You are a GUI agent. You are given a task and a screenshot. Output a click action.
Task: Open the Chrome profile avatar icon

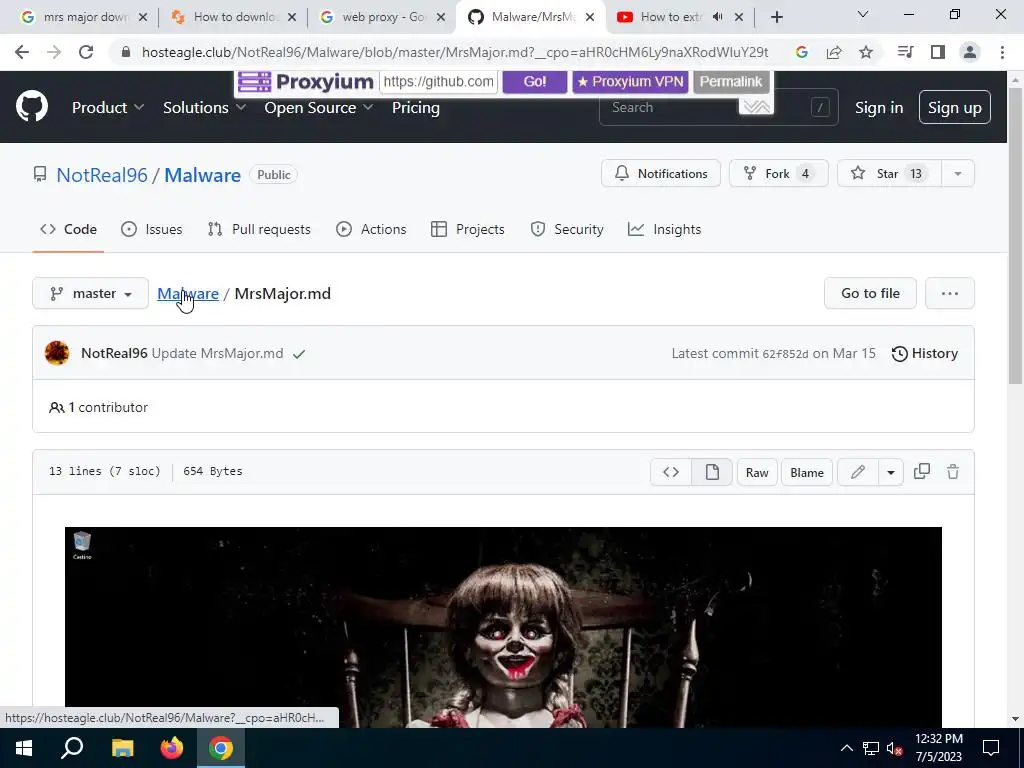tap(970, 52)
